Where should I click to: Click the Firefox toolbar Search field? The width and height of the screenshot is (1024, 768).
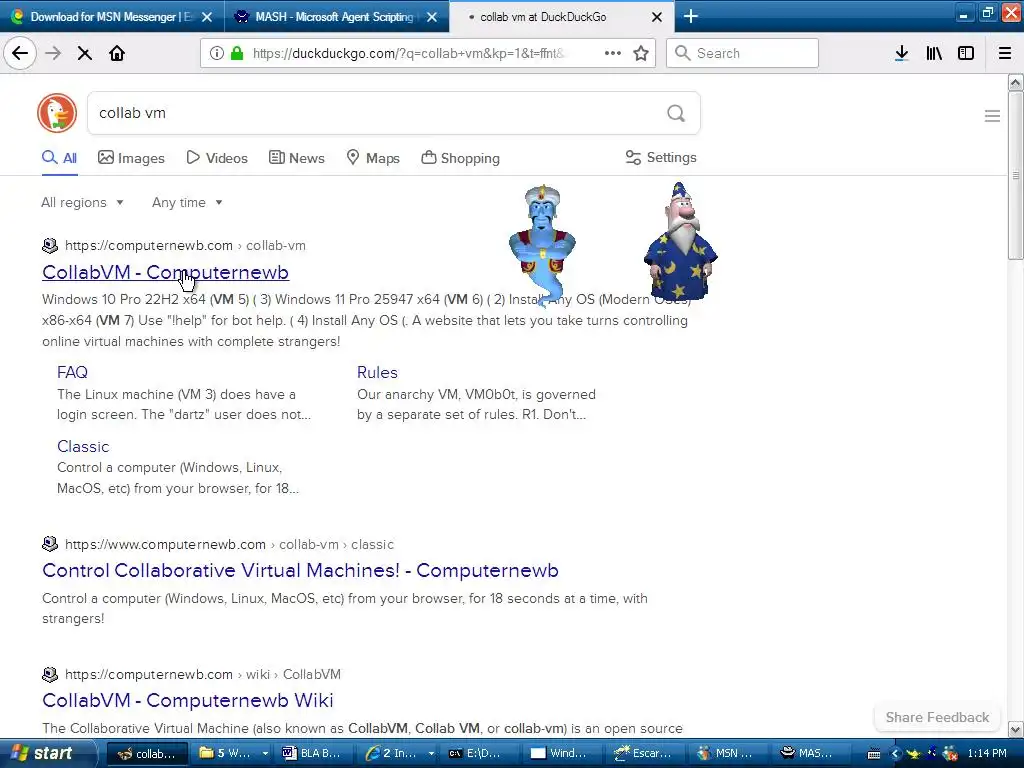click(743, 53)
